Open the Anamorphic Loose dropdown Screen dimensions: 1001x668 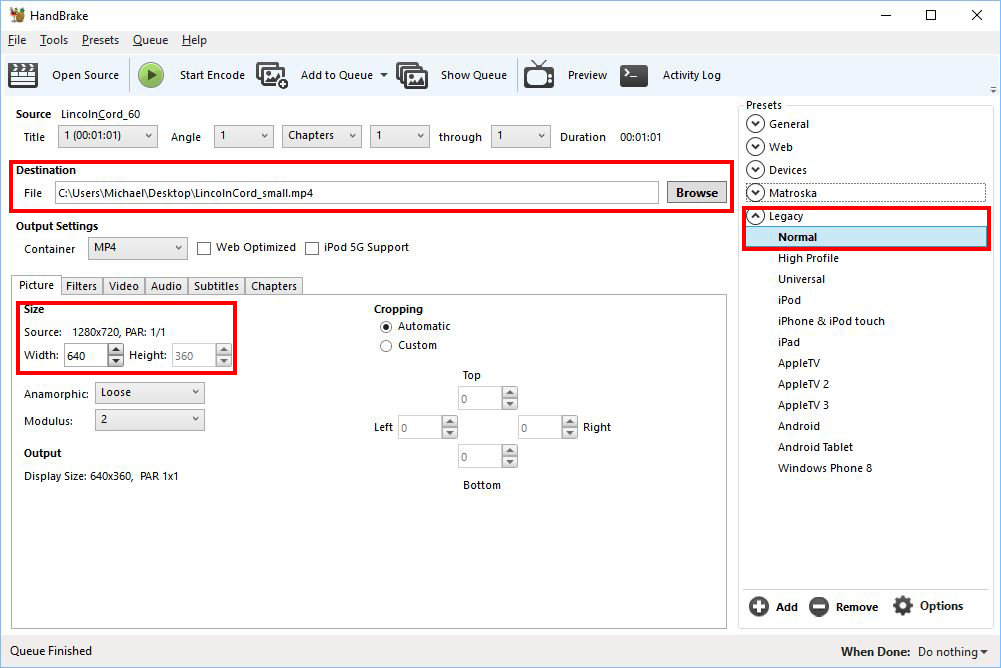(x=150, y=393)
